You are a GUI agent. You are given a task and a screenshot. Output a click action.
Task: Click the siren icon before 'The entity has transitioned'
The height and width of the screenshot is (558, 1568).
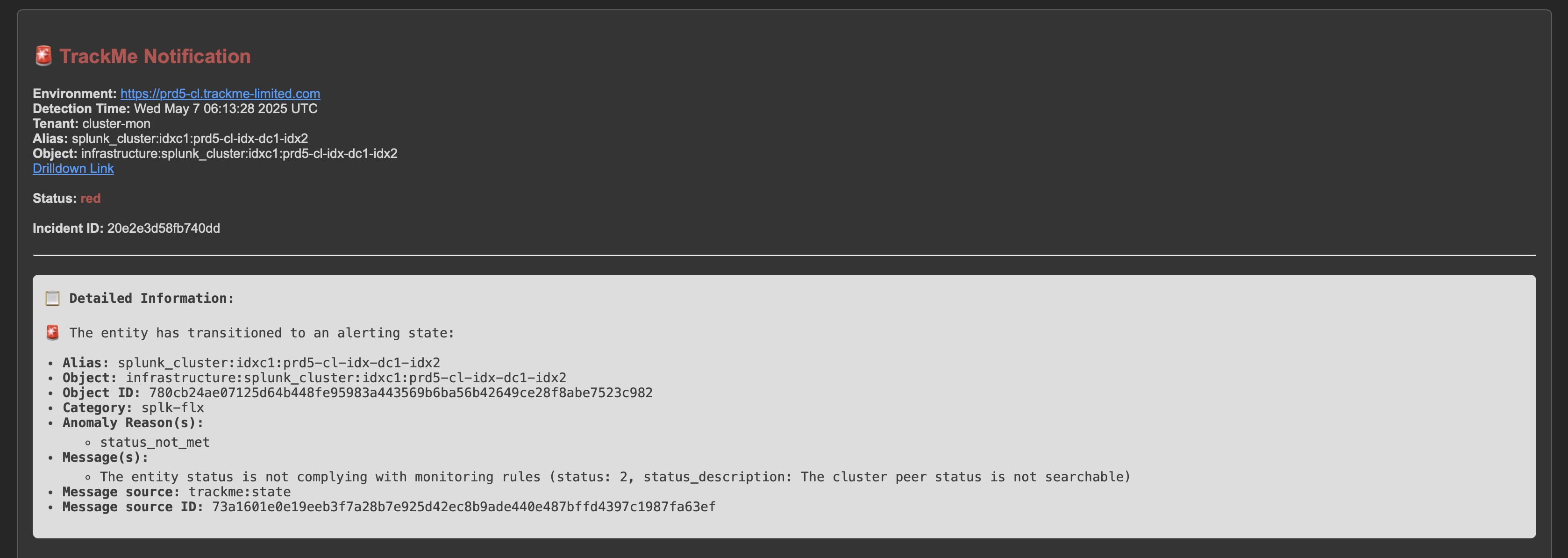point(52,333)
